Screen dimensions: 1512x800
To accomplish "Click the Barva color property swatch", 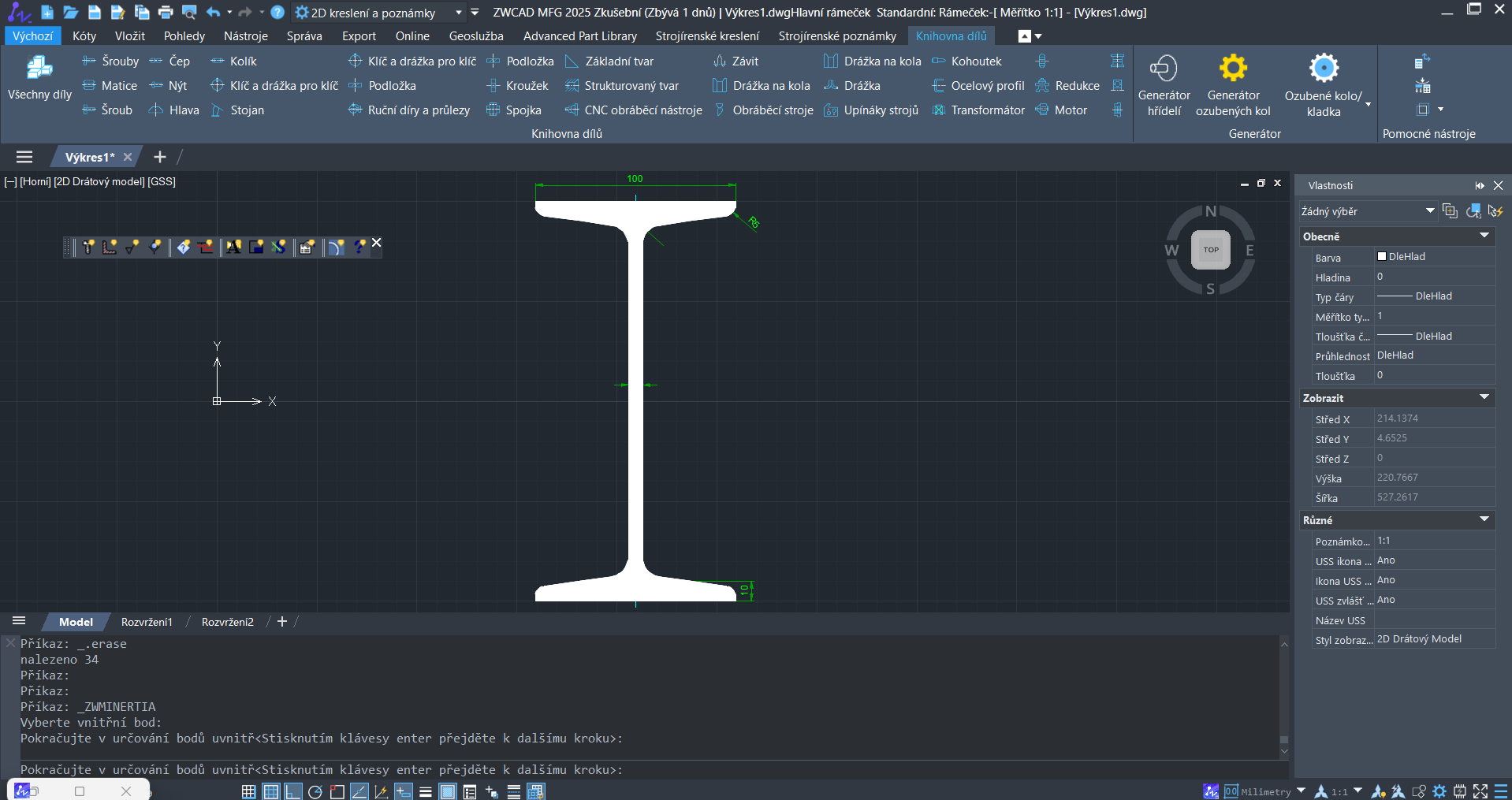I will 1382,257.
